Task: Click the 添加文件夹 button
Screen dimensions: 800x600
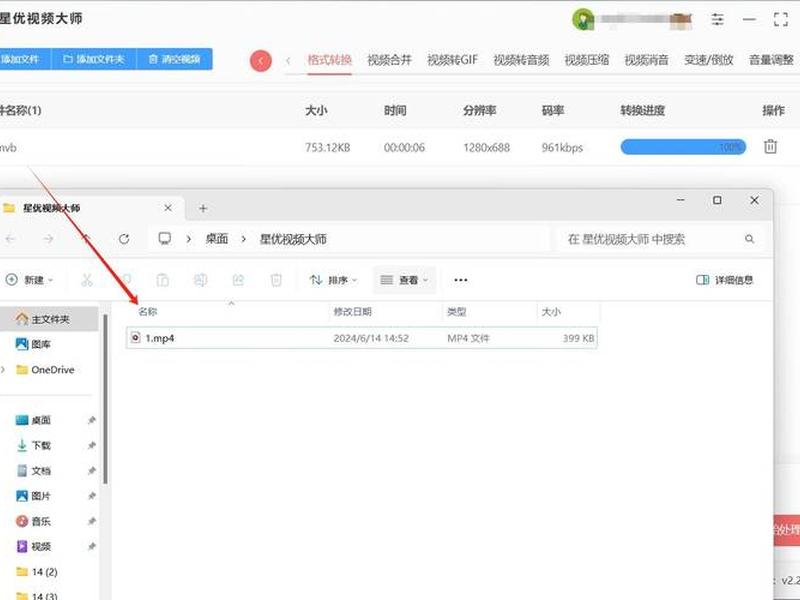Action: click(94, 59)
